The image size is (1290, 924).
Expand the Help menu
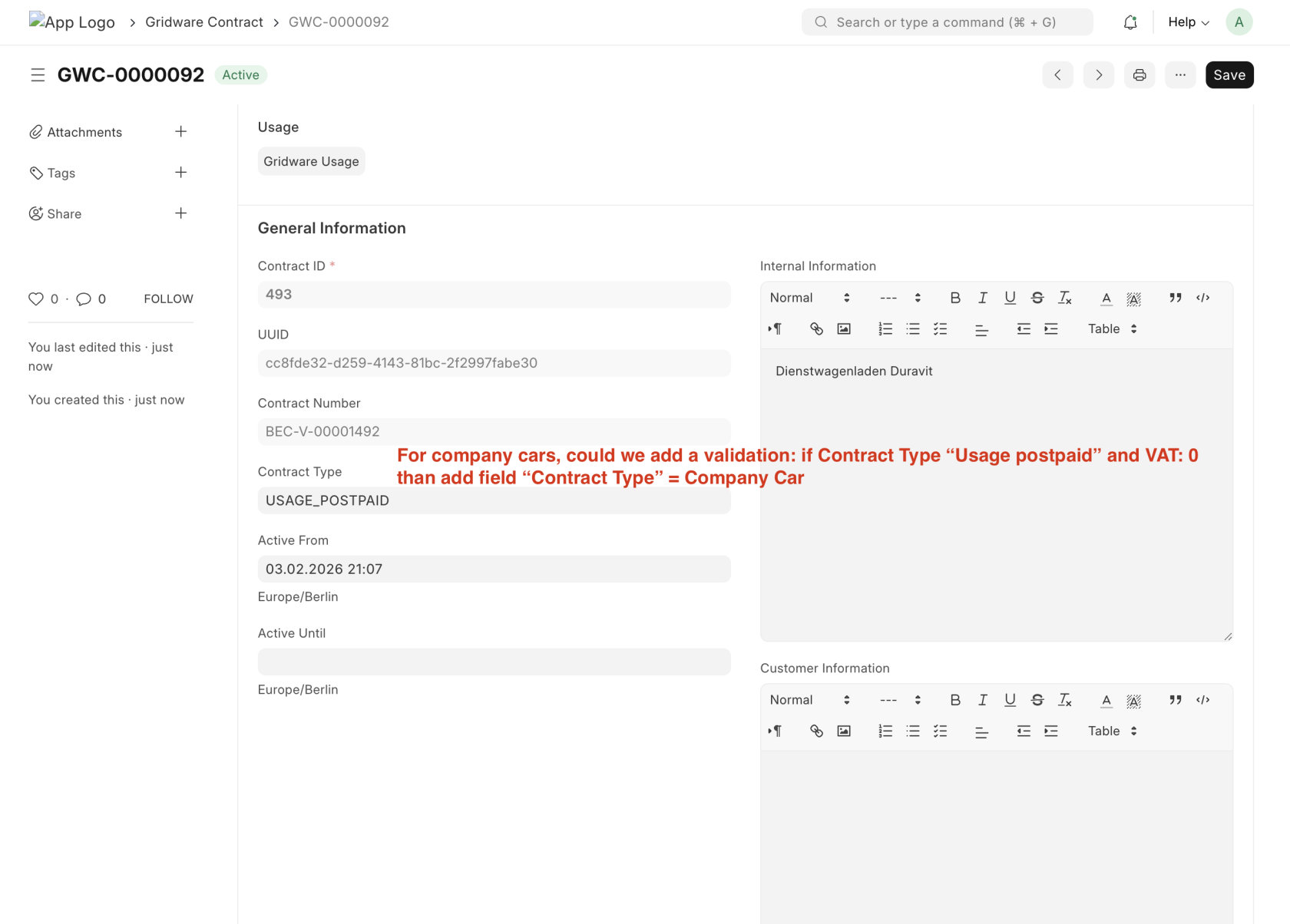pyautogui.click(x=1189, y=22)
